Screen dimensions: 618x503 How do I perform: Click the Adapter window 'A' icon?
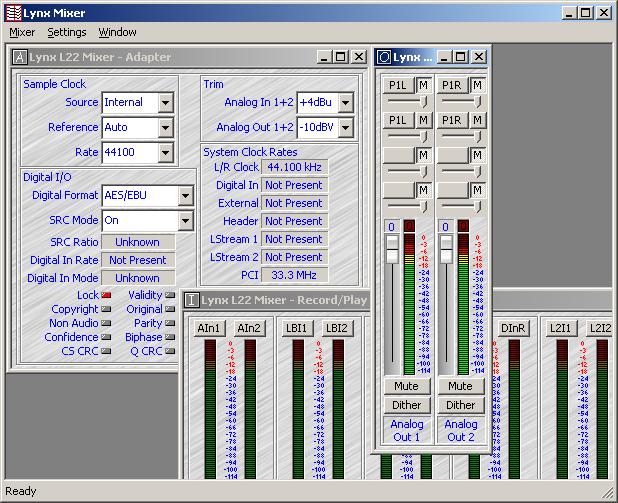pos(19,57)
